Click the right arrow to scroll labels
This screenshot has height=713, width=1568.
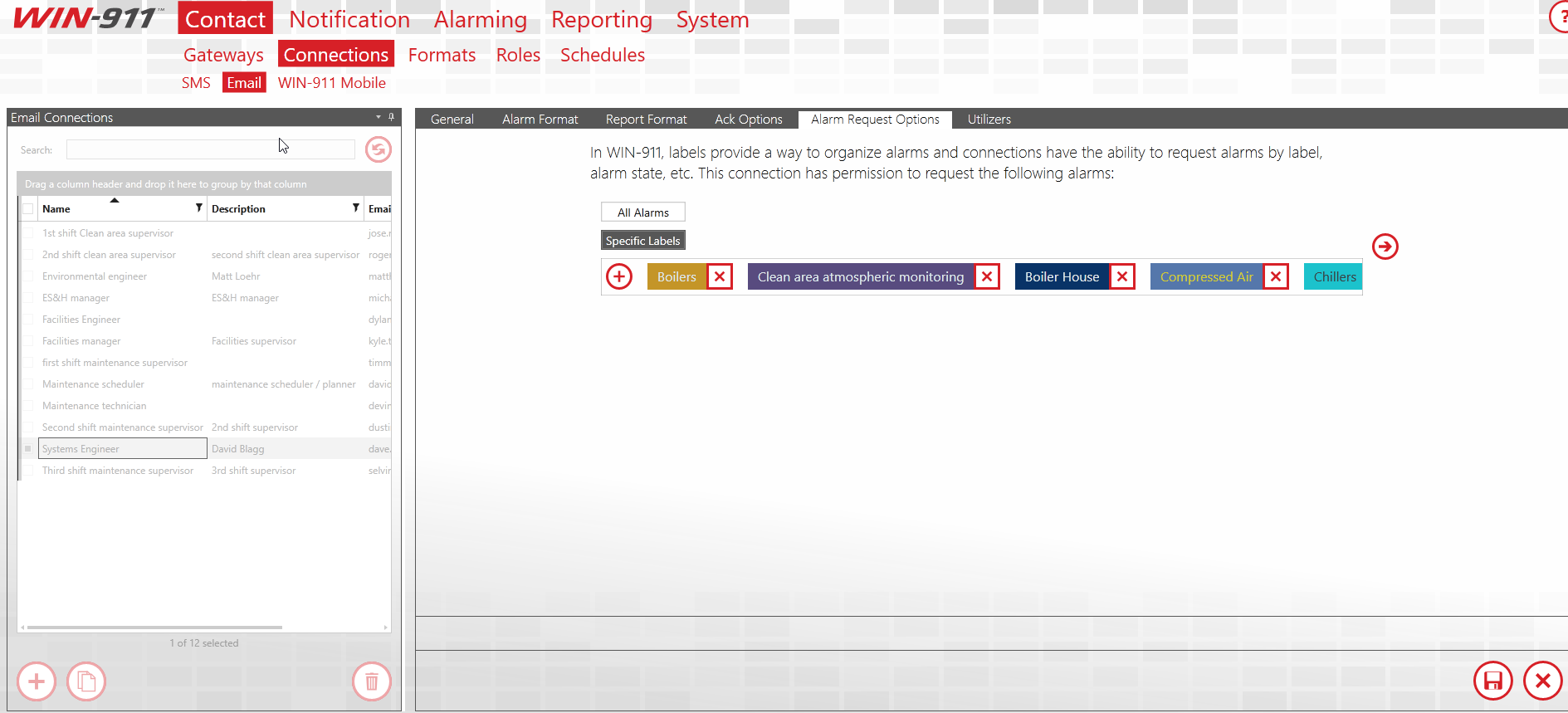[x=1385, y=247]
